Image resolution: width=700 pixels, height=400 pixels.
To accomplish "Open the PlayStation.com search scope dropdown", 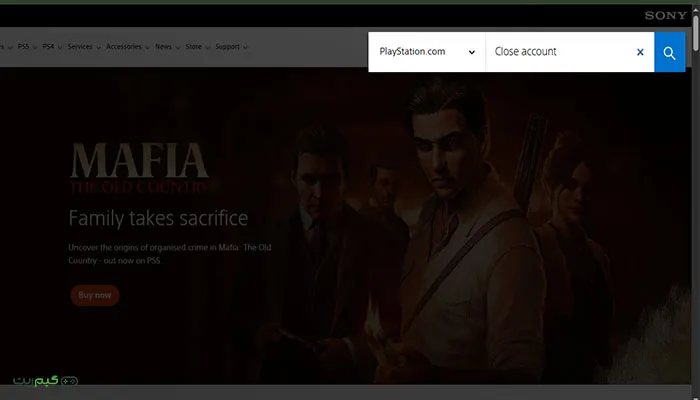I will (427, 52).
